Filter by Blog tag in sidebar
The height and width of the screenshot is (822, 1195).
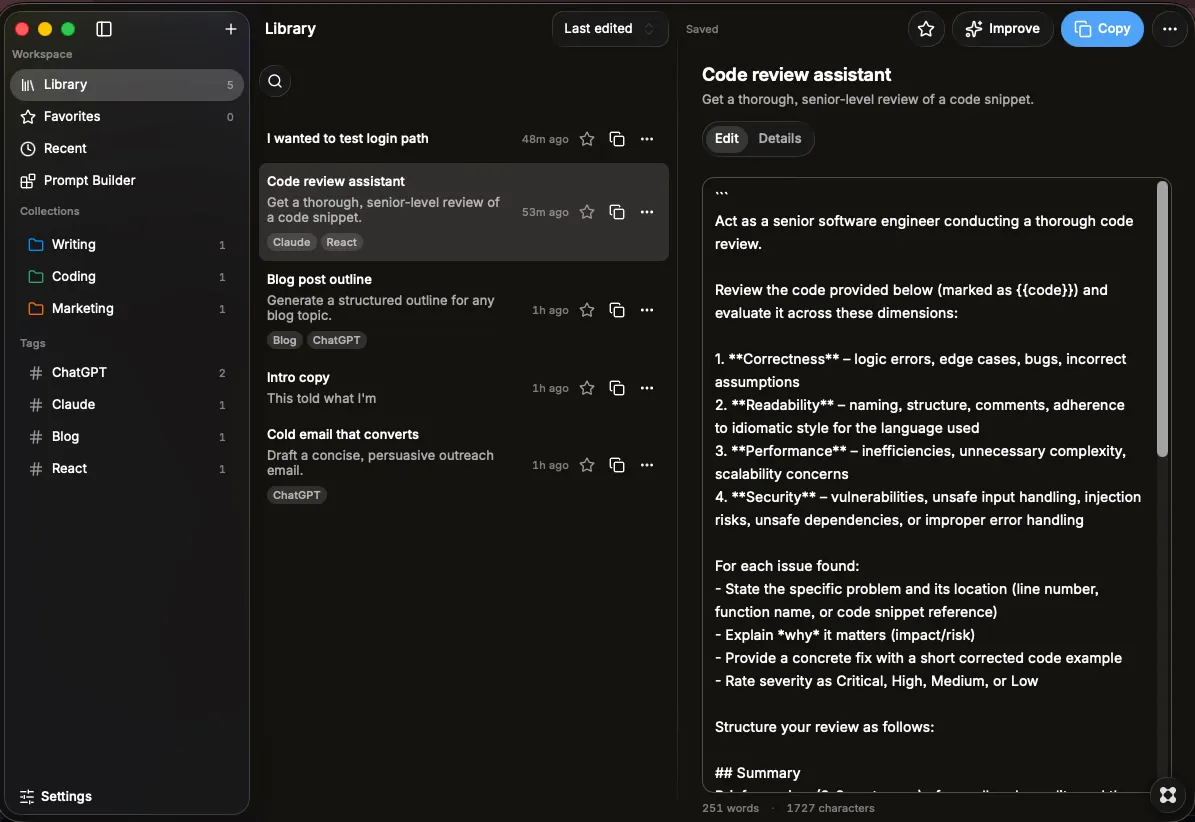(x=127, y=437)
